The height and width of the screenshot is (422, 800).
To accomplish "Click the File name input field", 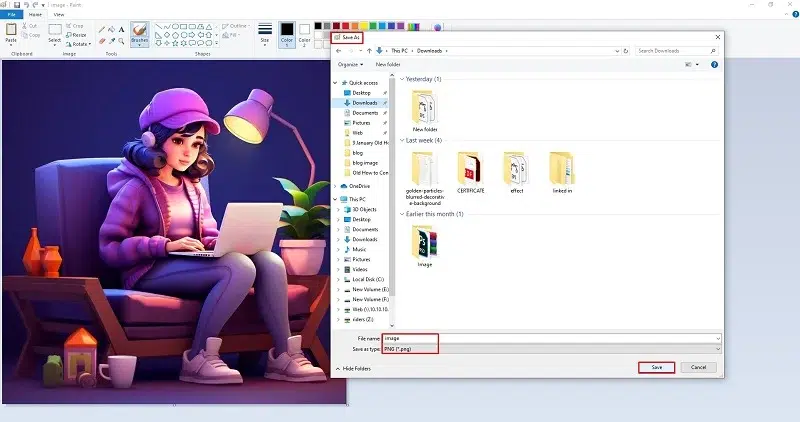I will click(x=552, y=338).
